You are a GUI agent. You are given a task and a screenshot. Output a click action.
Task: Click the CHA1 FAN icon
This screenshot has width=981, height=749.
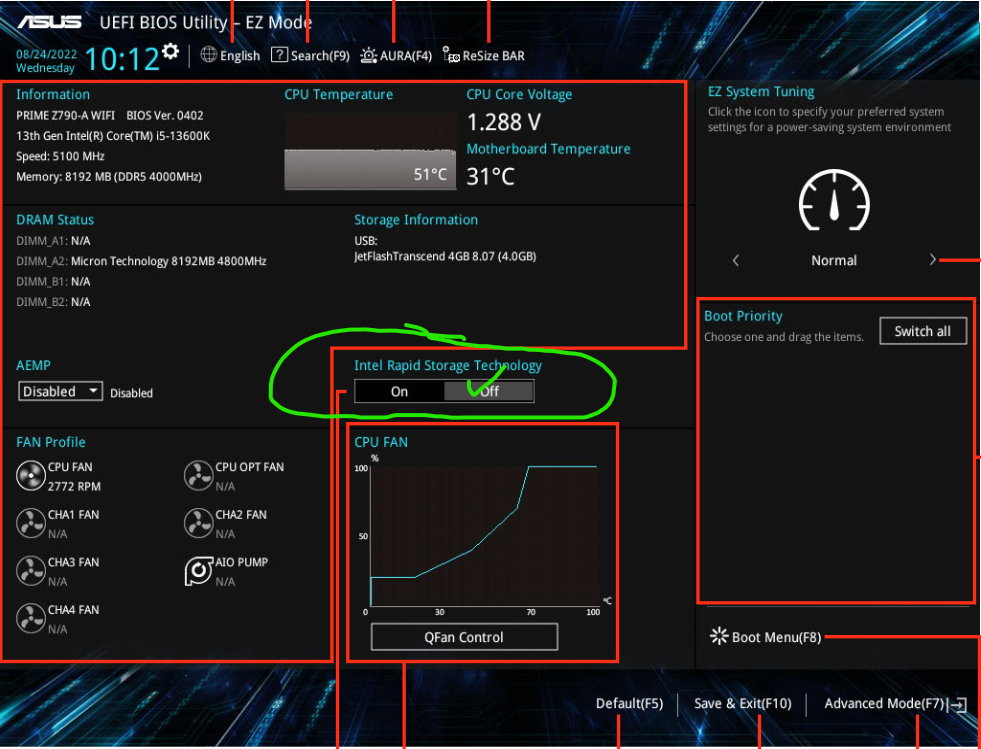pyautogui.click(x=31, y=524)
